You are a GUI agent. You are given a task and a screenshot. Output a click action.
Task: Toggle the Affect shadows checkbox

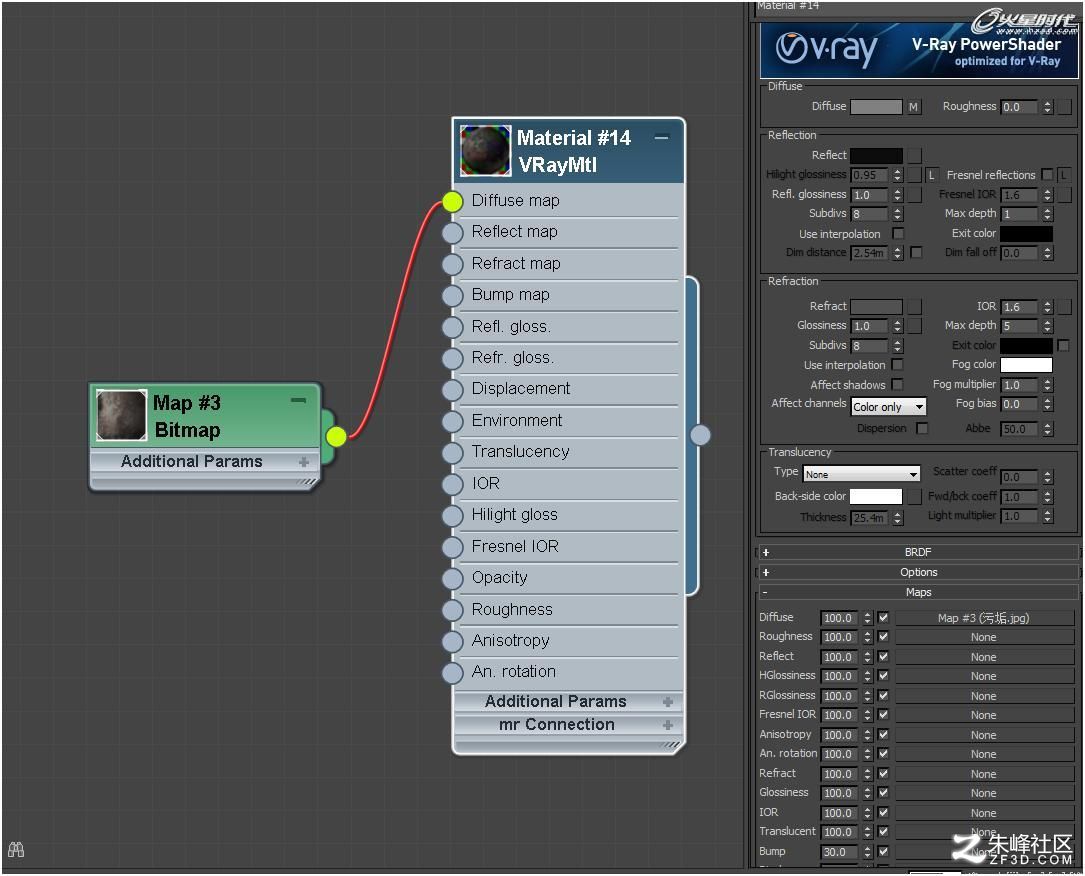898,384
